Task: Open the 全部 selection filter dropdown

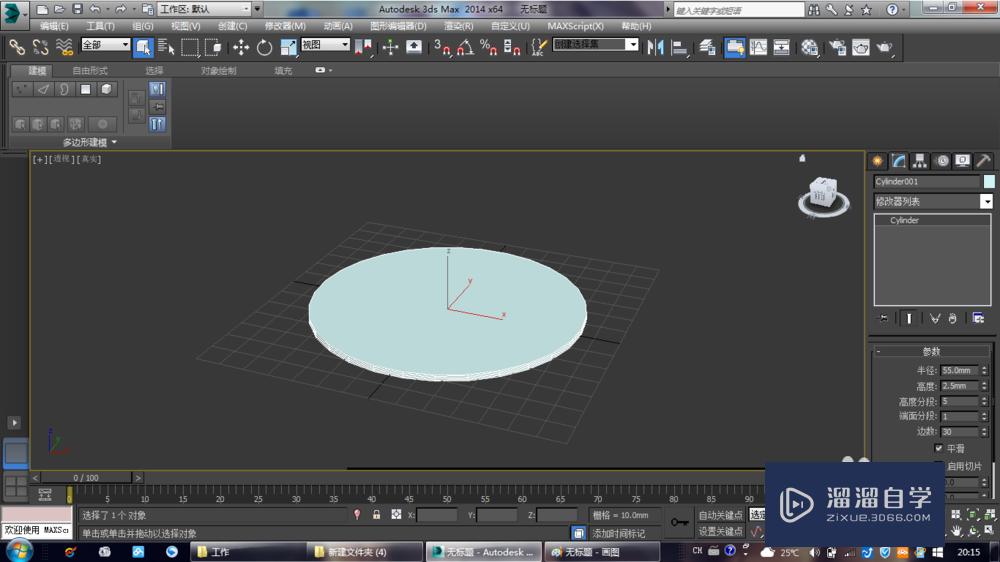Action: click(106, 45)
